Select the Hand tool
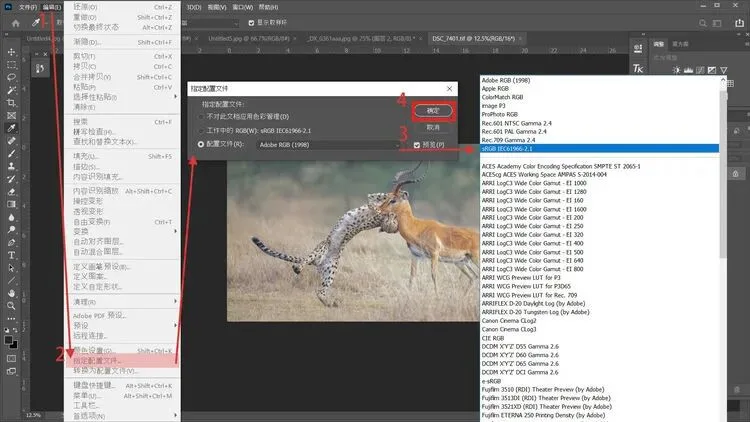 [x=11, y=293]
